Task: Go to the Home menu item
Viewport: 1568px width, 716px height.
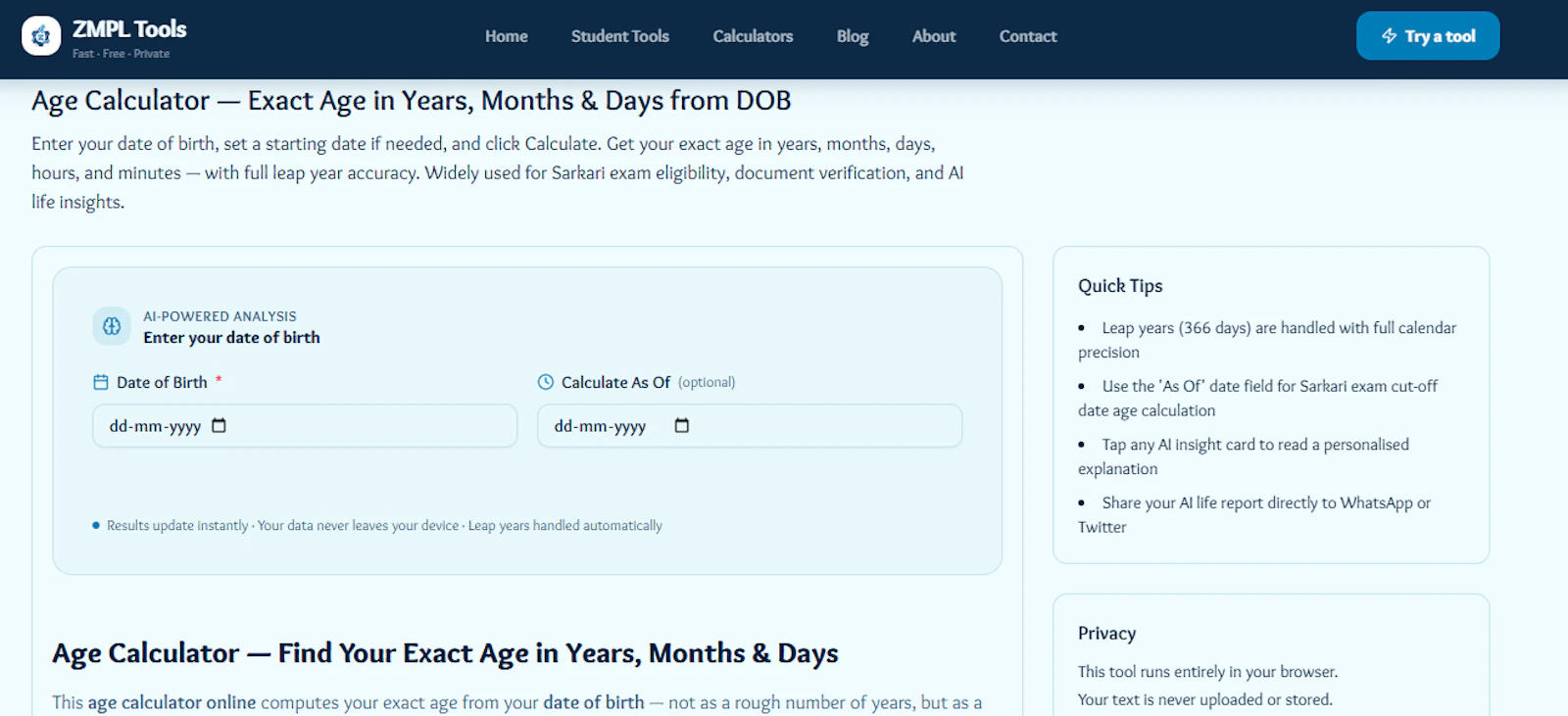Action: pyautogui.click(x=506, y=36)
